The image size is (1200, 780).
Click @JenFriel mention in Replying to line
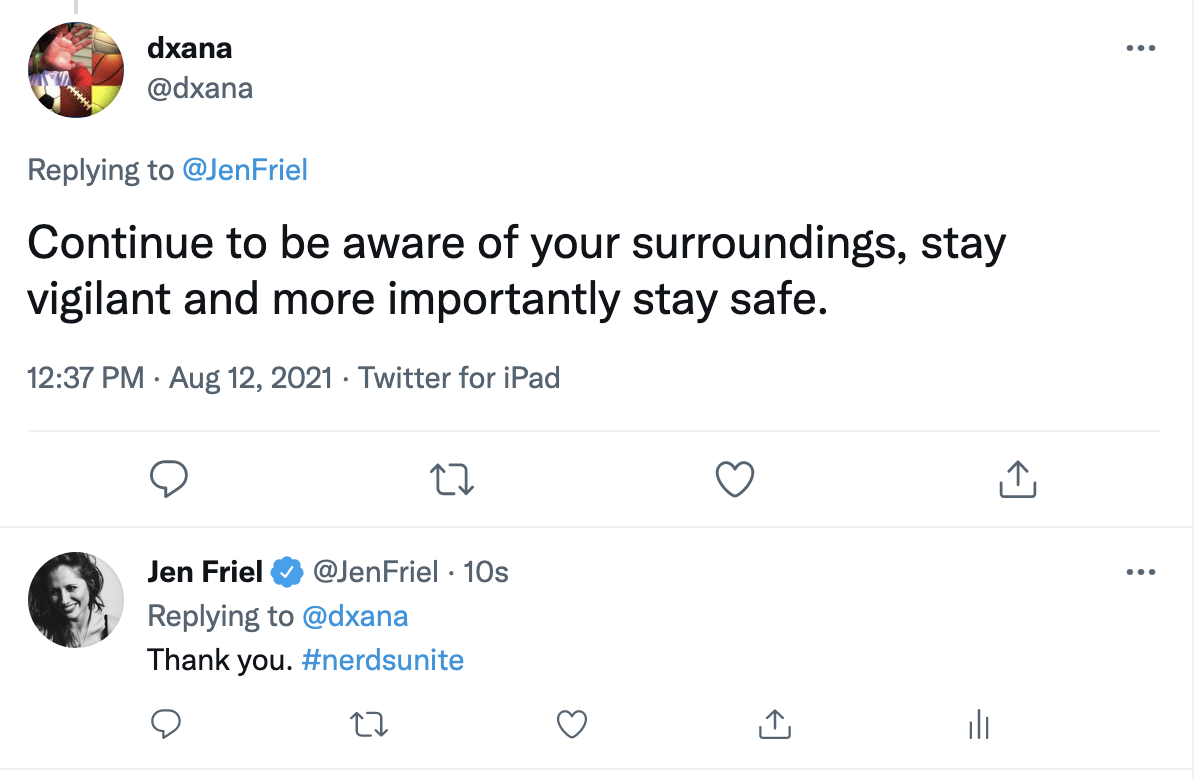click(244, 170)
